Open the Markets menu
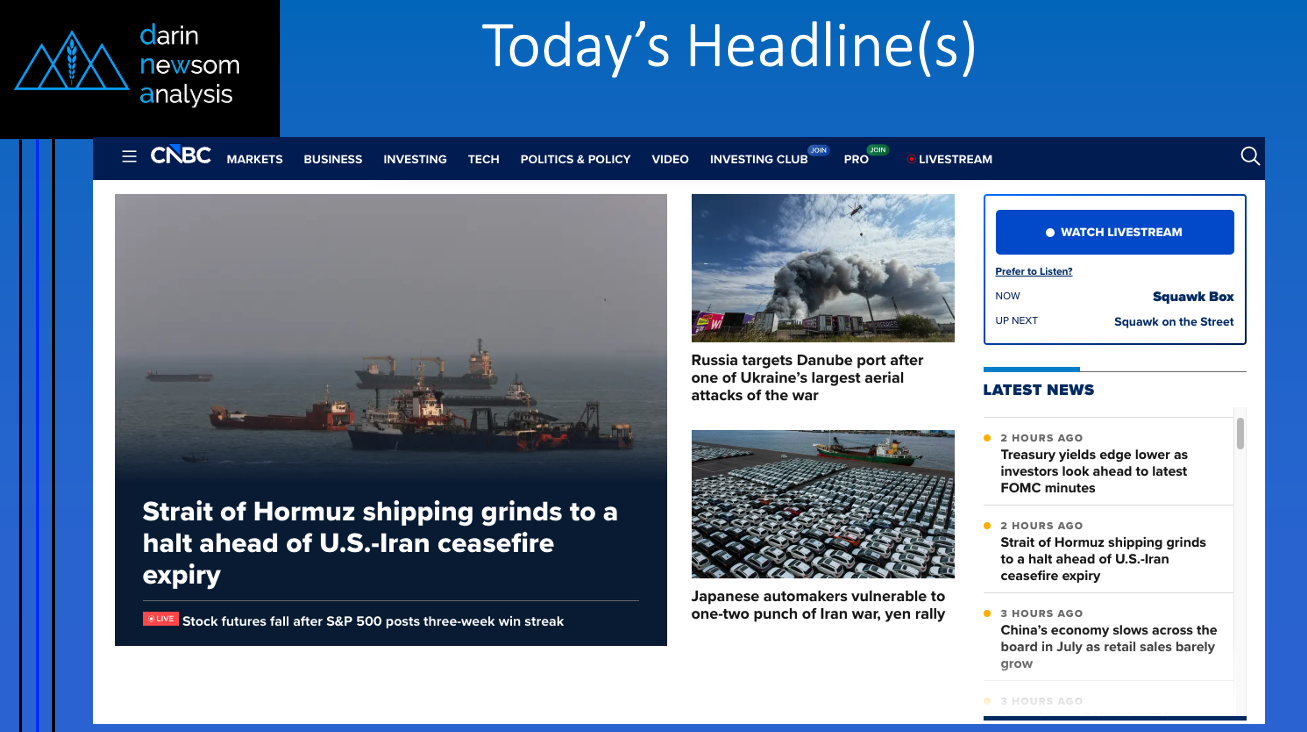Screen dimensions: 1307x732 coord(255,159)
